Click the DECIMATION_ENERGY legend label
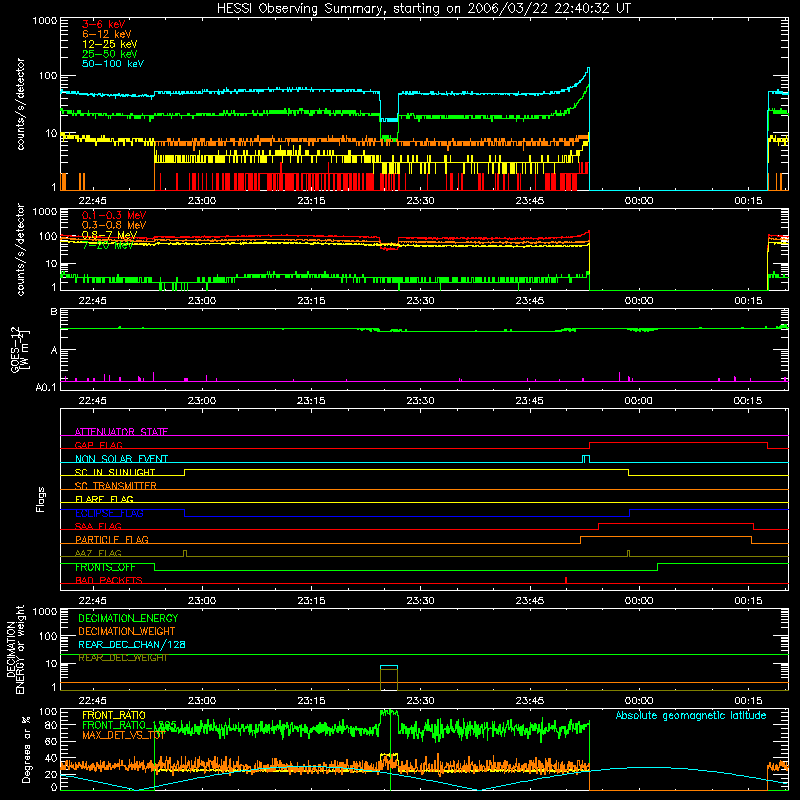The image size is (800, 800). tap(128, 618)
